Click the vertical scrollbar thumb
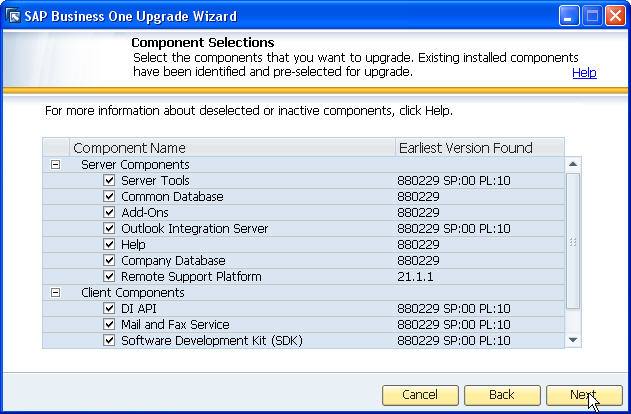The width and height of the screenshot is (631, 414). pyautogui.click(x=573, y=241)
